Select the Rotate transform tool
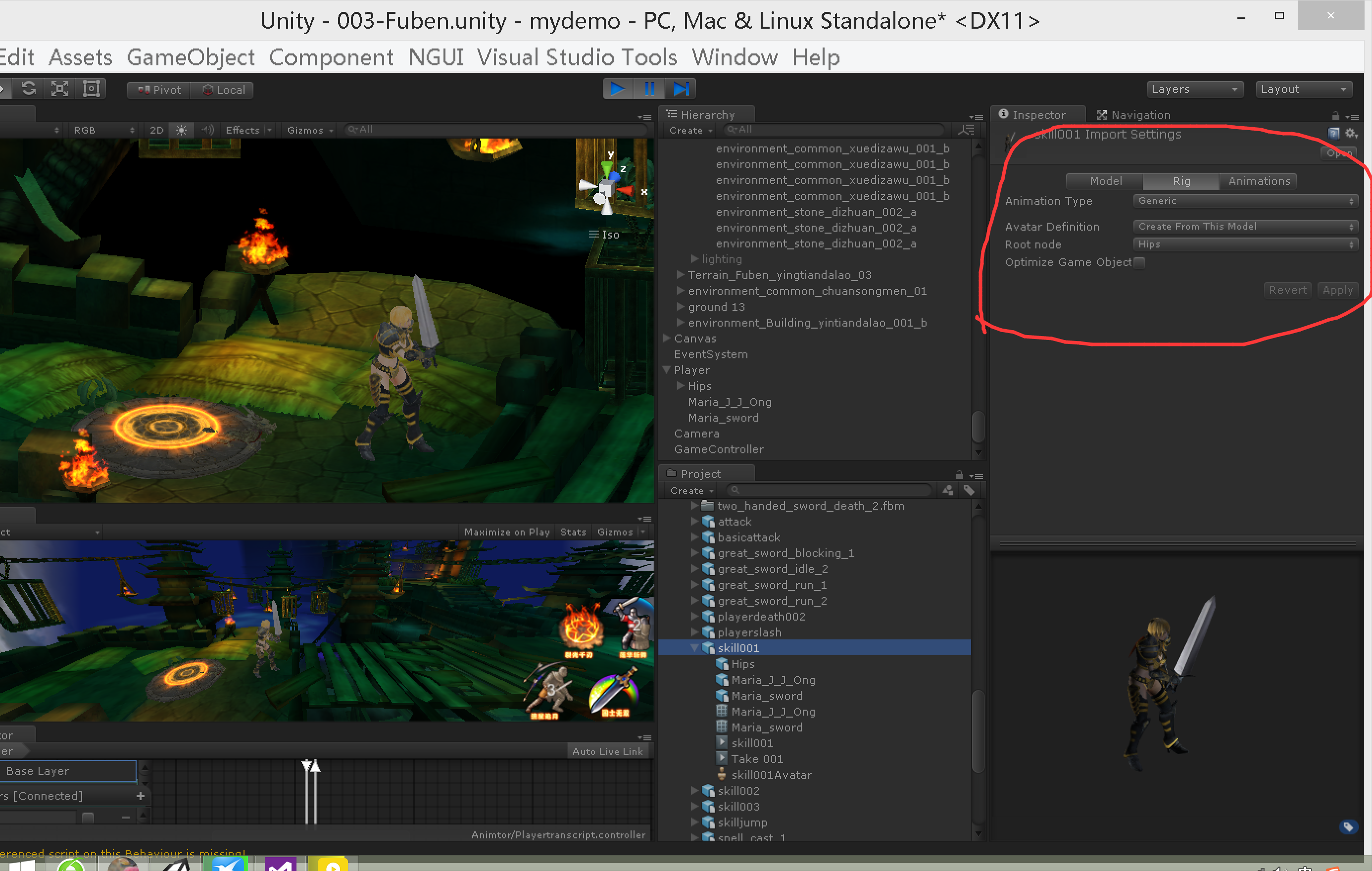 click(29, 89)
